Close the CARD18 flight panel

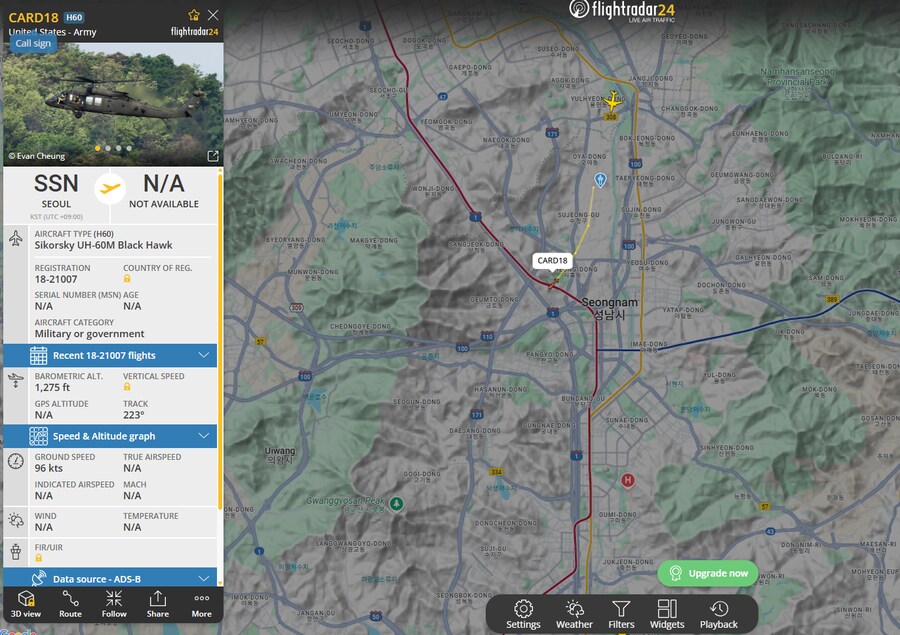pyautogui.click(x=213, y=15)
